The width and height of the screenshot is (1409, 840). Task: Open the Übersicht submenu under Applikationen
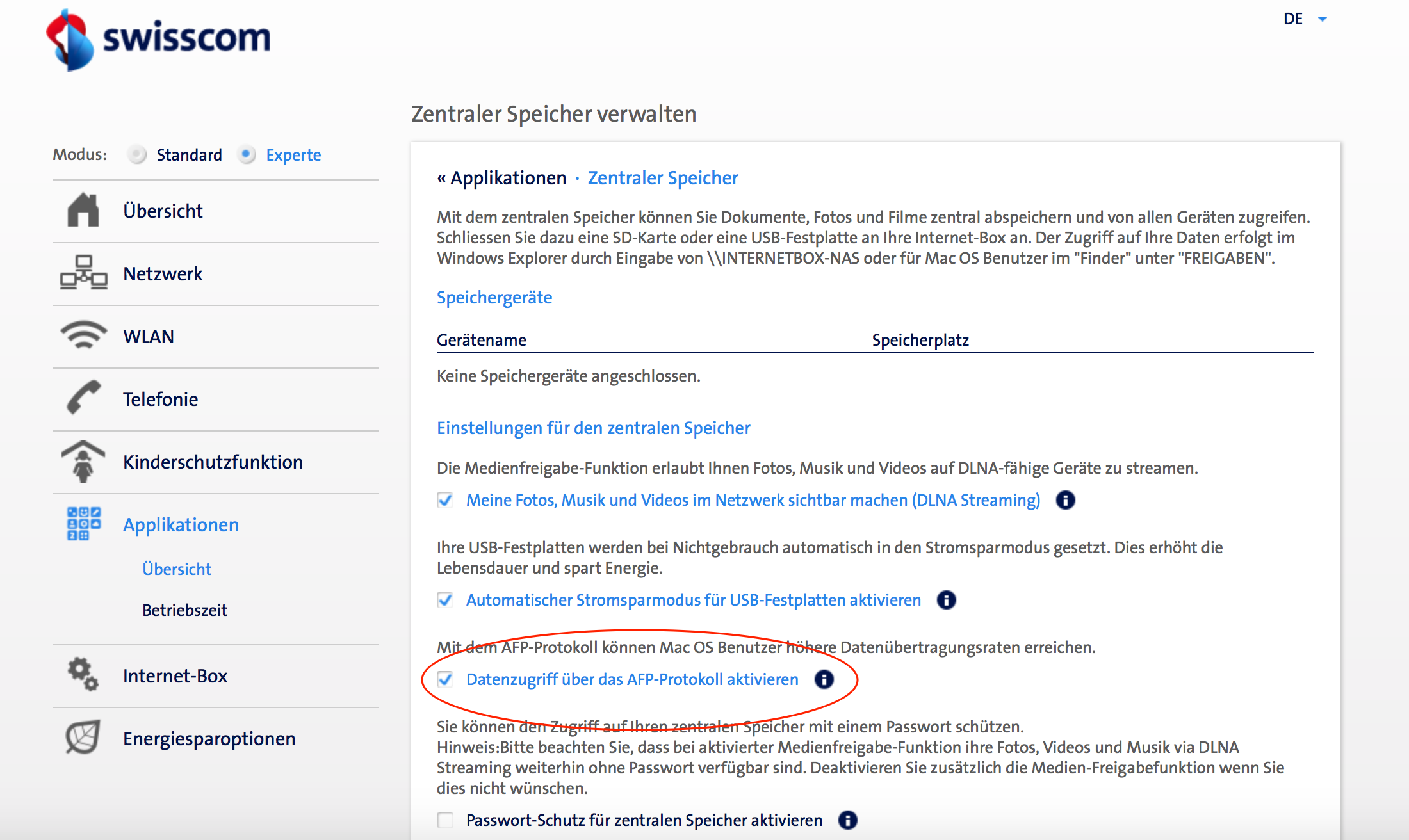177,569
